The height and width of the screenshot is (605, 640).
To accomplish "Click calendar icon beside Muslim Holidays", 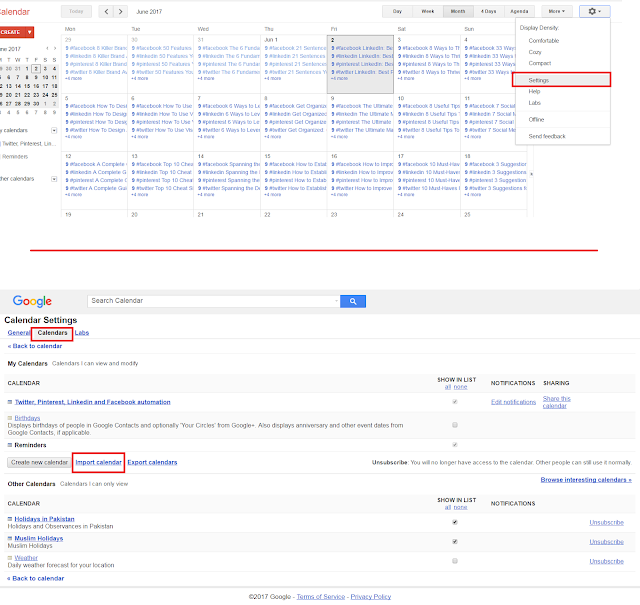I will click(x=10, y=538).
